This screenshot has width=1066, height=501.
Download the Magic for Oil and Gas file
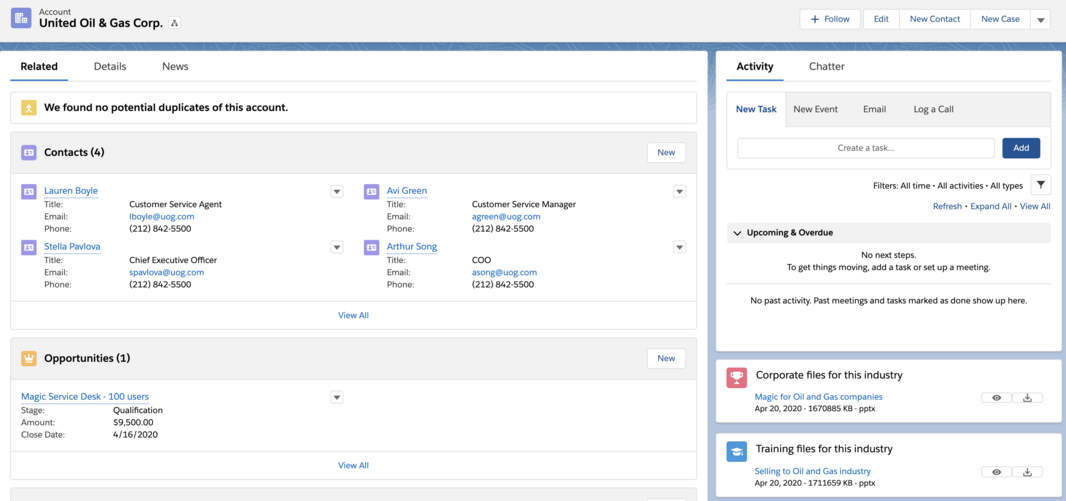(1027, 398)
